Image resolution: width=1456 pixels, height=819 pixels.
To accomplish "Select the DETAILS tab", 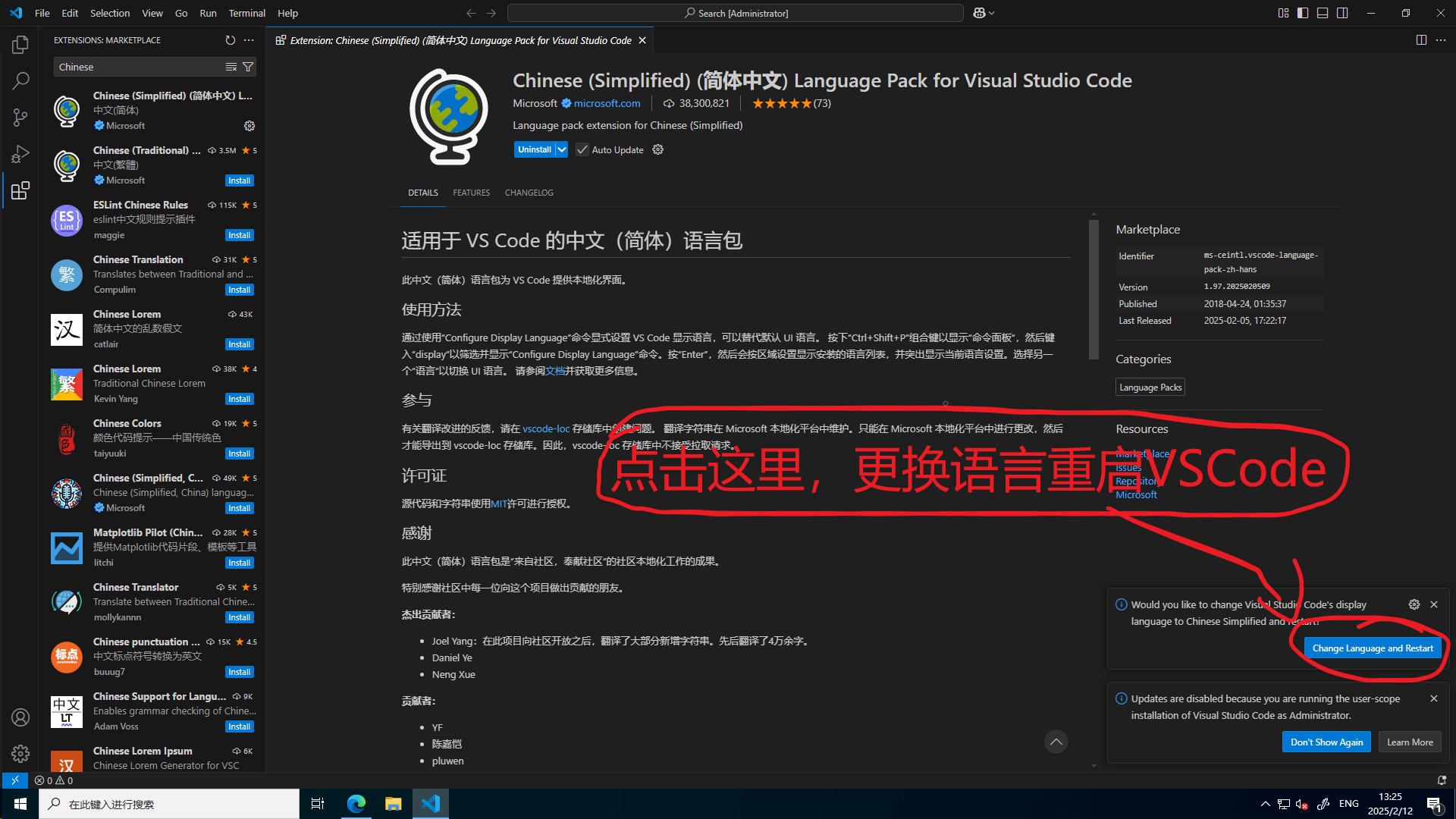I will click(423, 192).
